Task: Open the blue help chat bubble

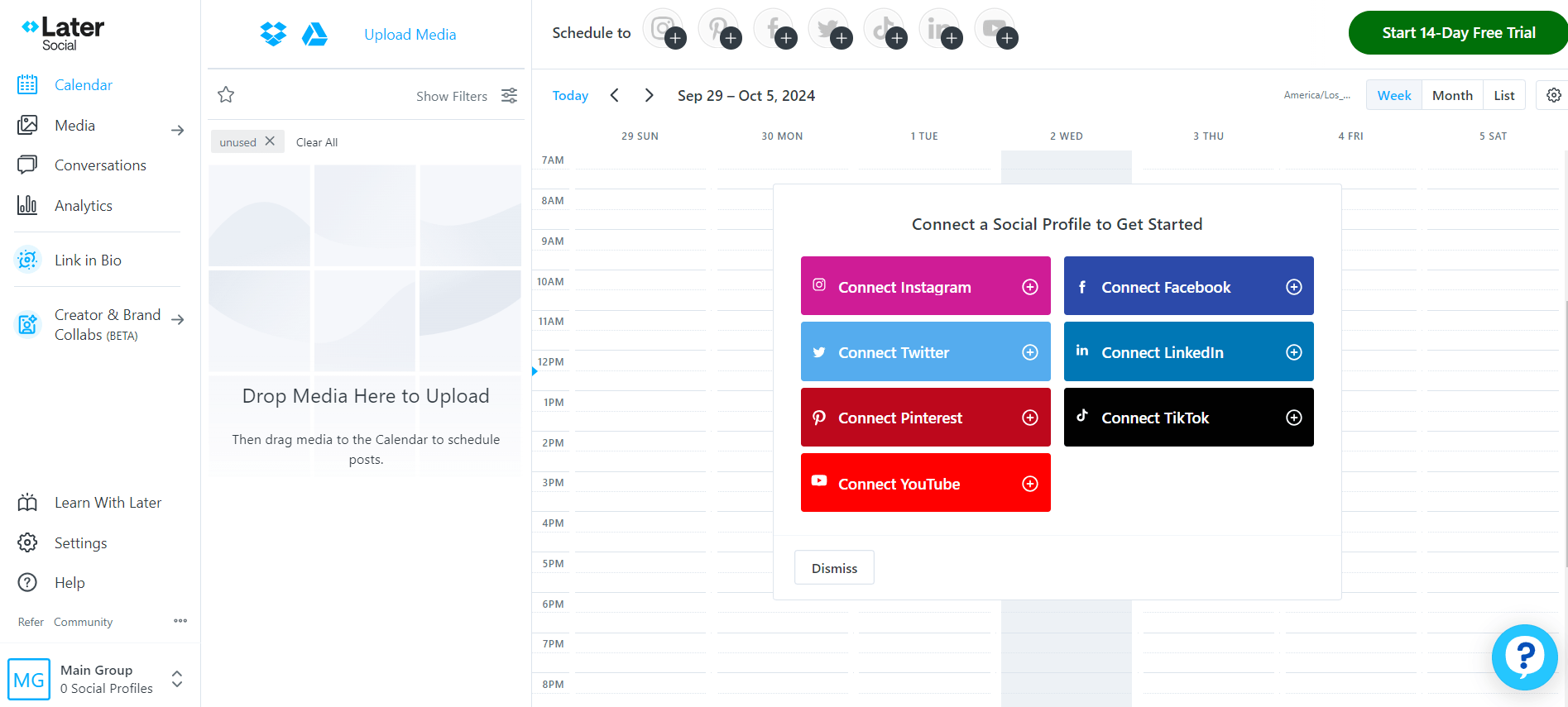Action: click(x=1524, y=657)
